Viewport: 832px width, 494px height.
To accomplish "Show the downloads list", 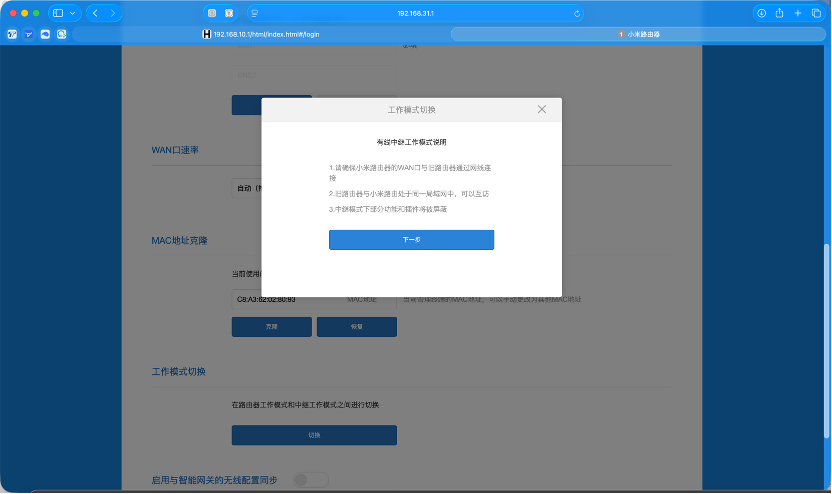I will click(x=761, y=13).
